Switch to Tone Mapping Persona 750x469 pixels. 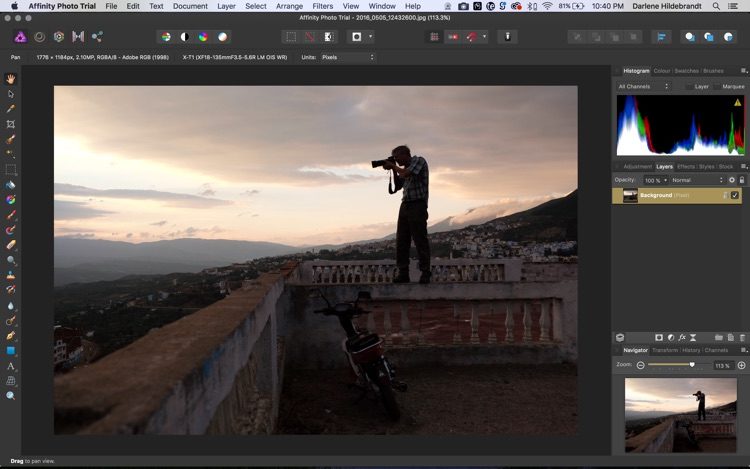pyautogui.click(x=78, y=37)
